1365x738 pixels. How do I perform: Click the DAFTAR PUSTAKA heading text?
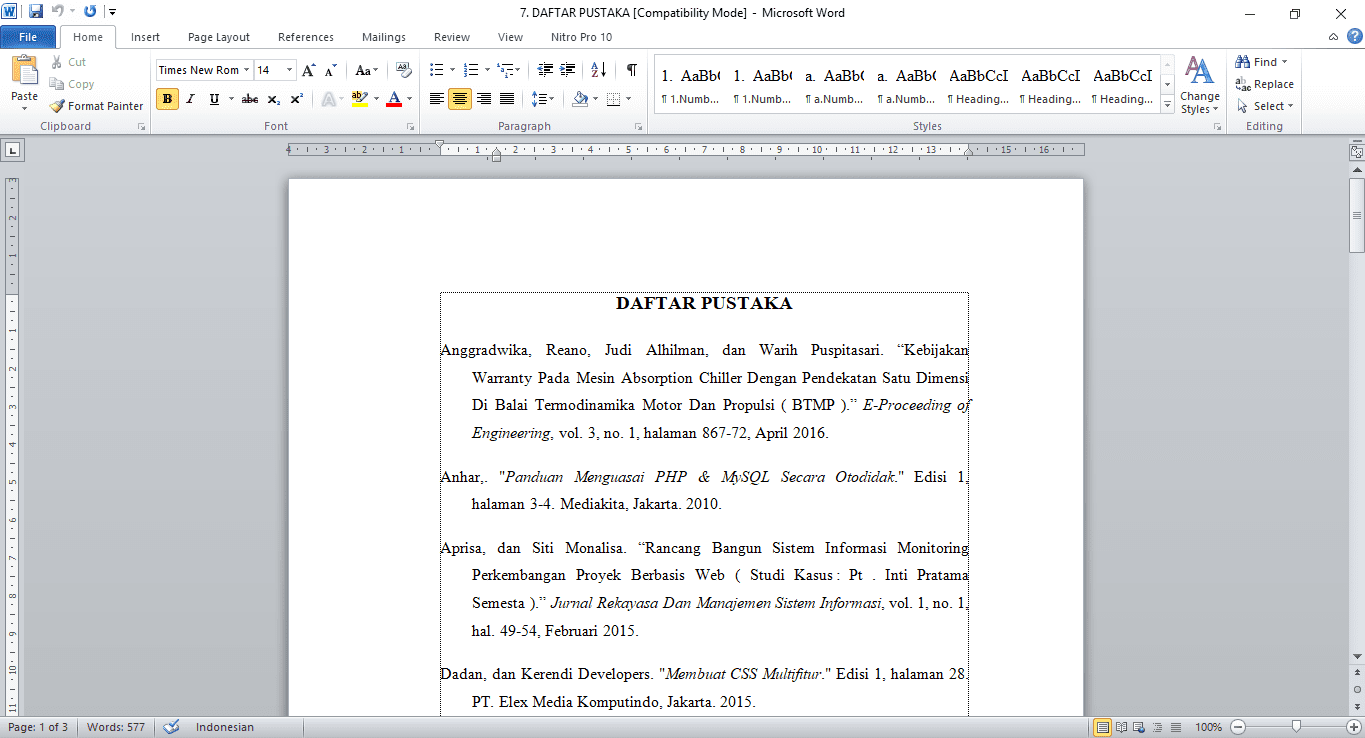pos(704,303)
